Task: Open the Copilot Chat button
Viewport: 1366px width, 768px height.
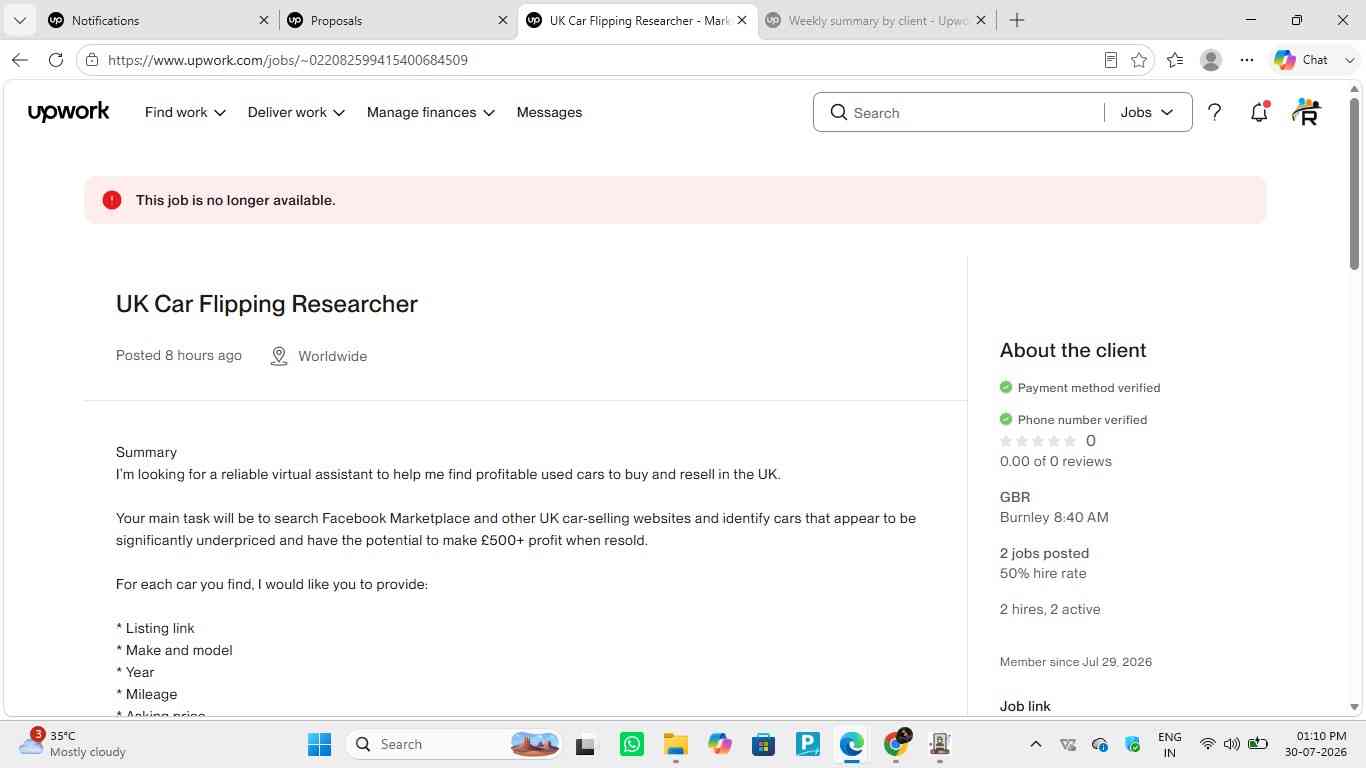Action: coord(1302,60)
